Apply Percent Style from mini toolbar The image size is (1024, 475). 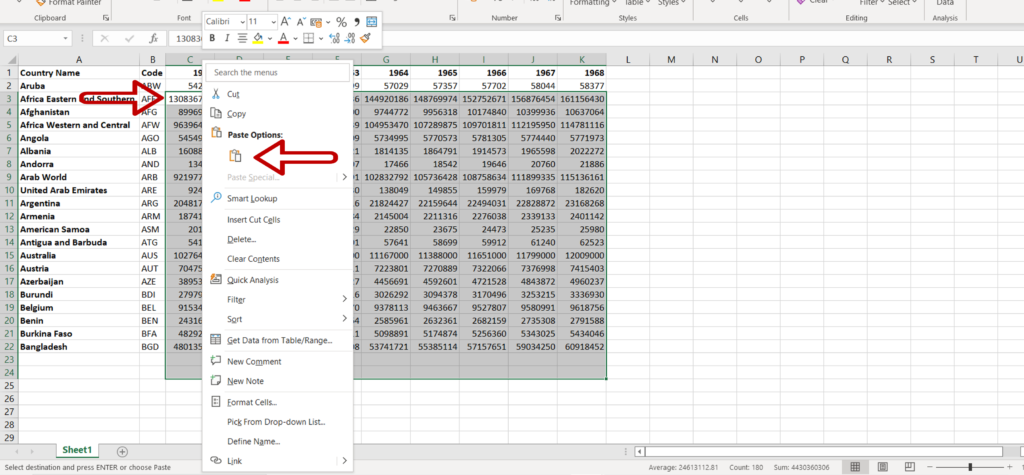[341, 22]
